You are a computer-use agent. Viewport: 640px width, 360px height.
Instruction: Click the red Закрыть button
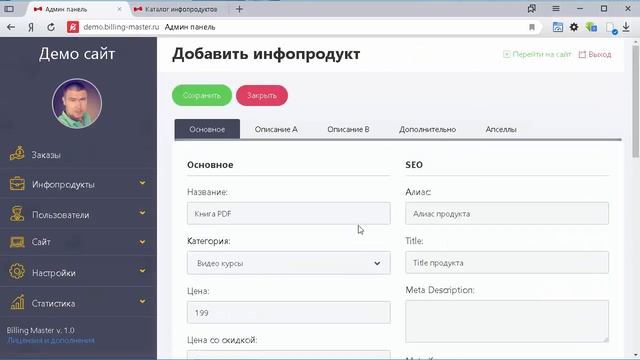(x=262, y=96)
